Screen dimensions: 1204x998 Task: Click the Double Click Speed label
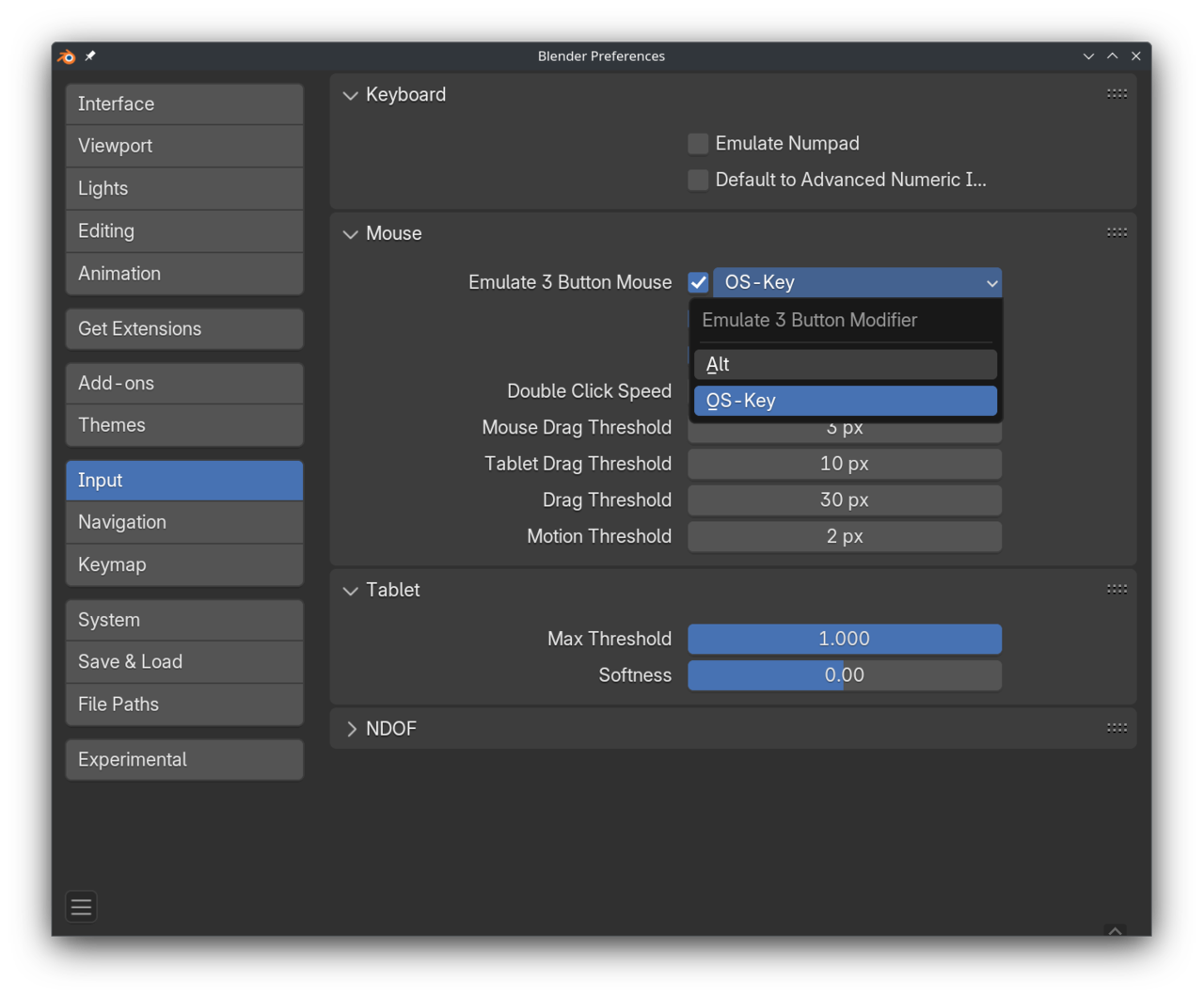tap(589, 391)
